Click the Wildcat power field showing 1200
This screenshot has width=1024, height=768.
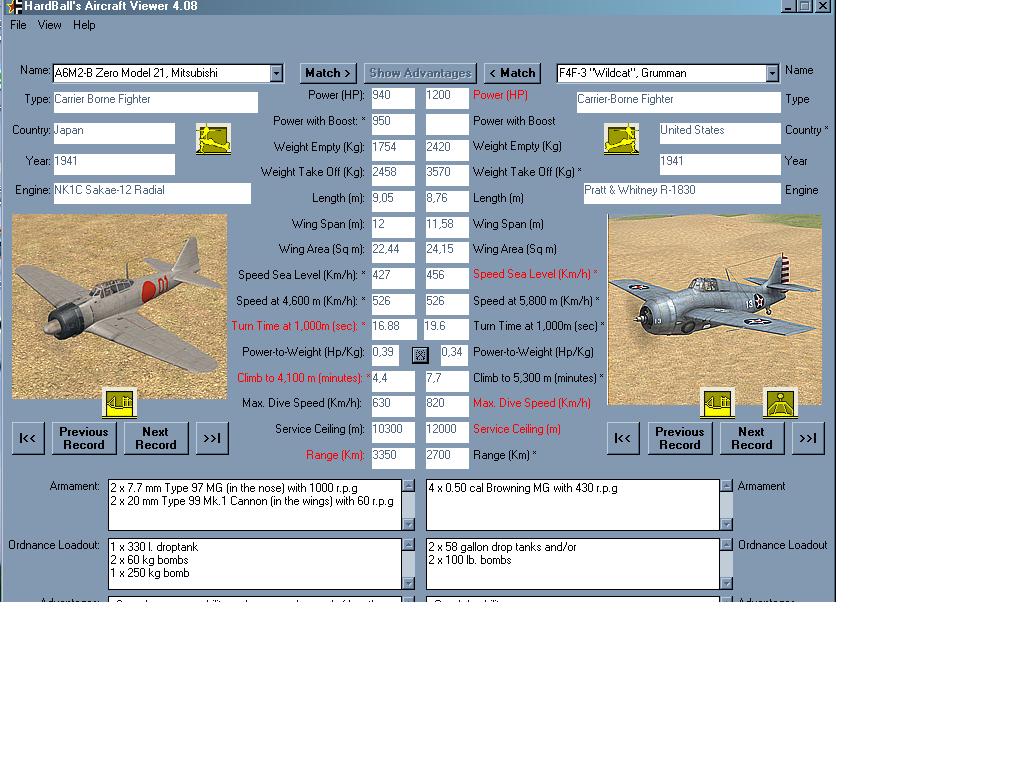447,98
